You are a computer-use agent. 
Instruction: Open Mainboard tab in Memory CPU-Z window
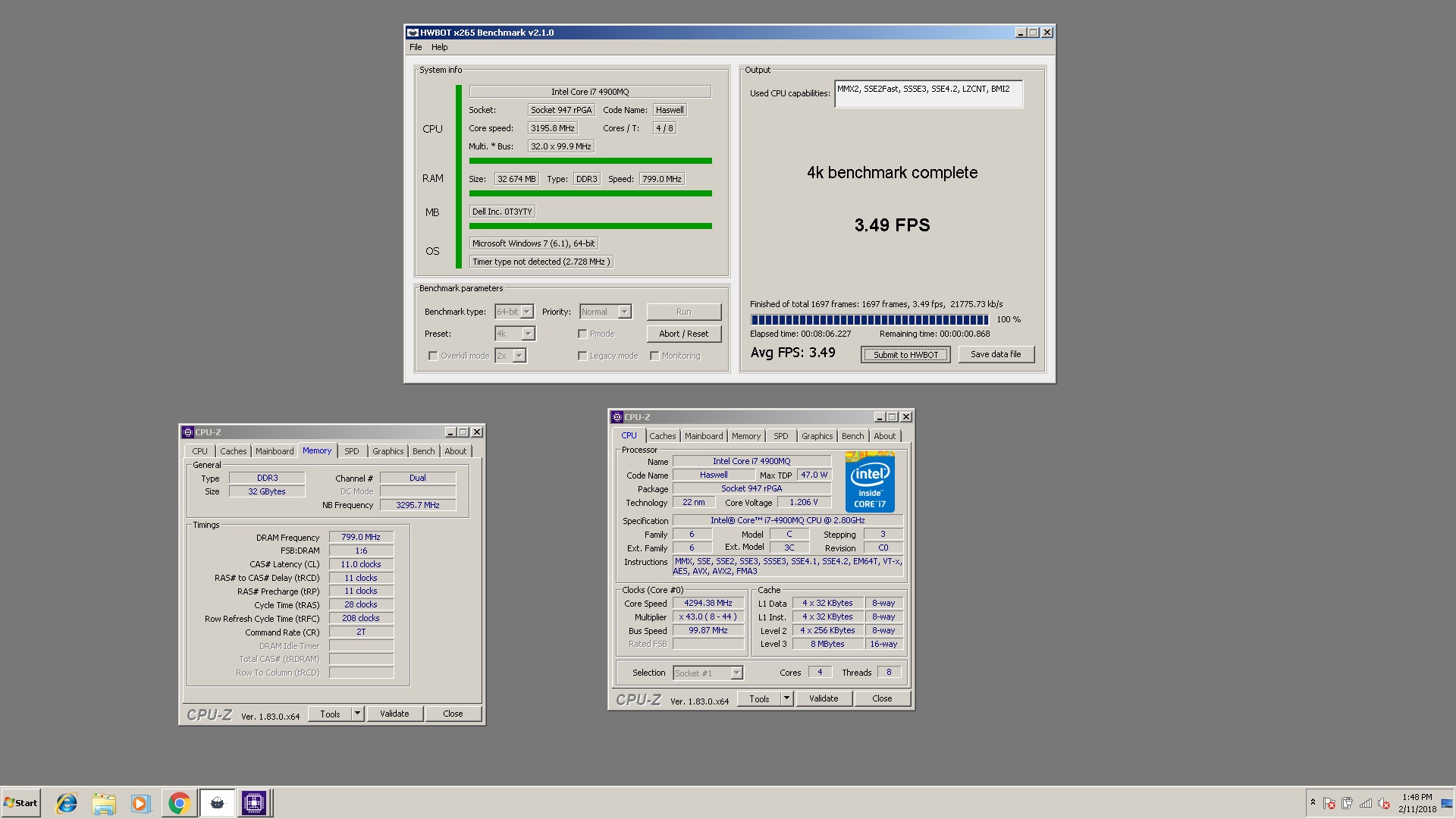(275, 451)
